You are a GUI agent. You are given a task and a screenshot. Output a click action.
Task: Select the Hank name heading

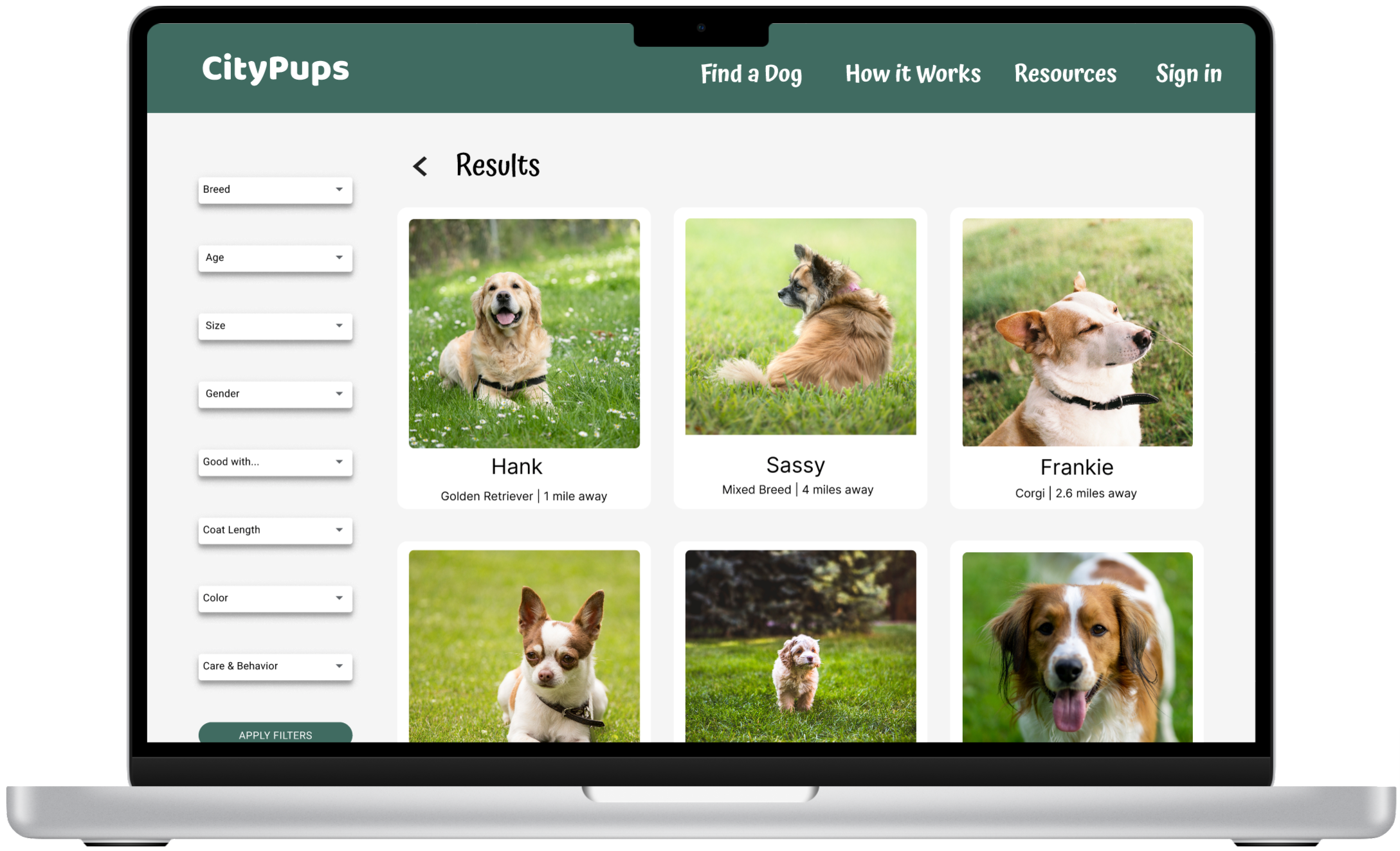[x=517, y=467]
